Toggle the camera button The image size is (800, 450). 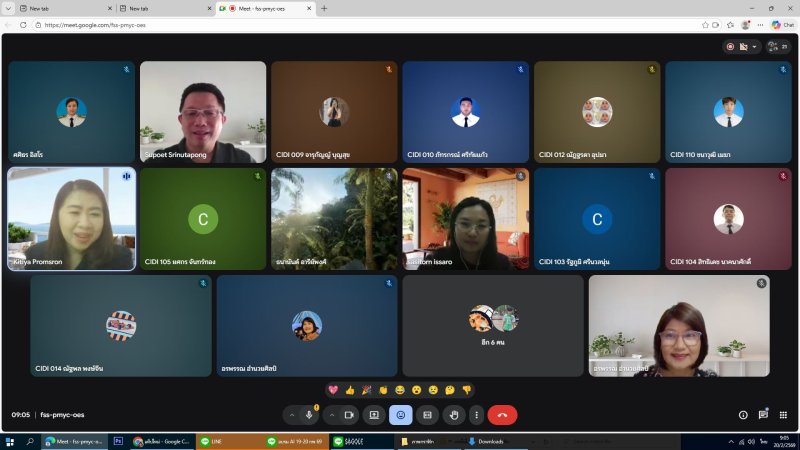pos(350,414)
